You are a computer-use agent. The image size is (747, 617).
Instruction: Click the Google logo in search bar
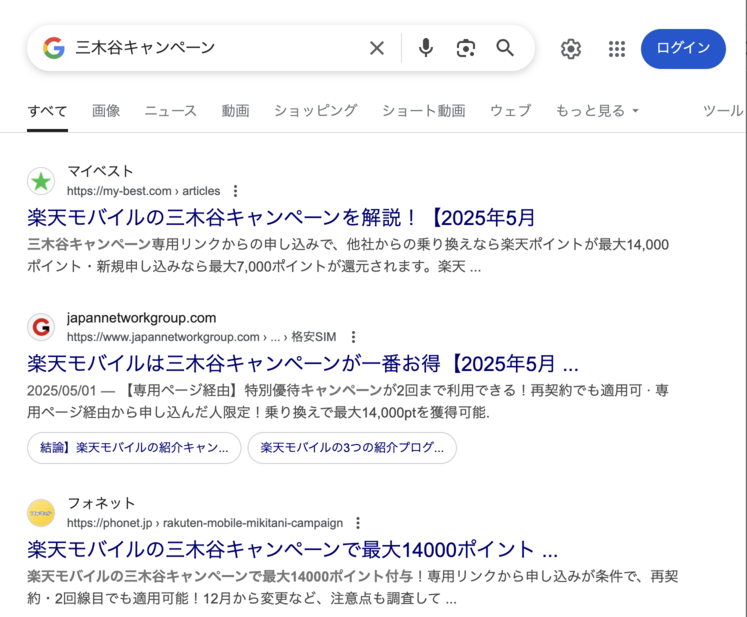pyautogui.click(x=54, y=48)
